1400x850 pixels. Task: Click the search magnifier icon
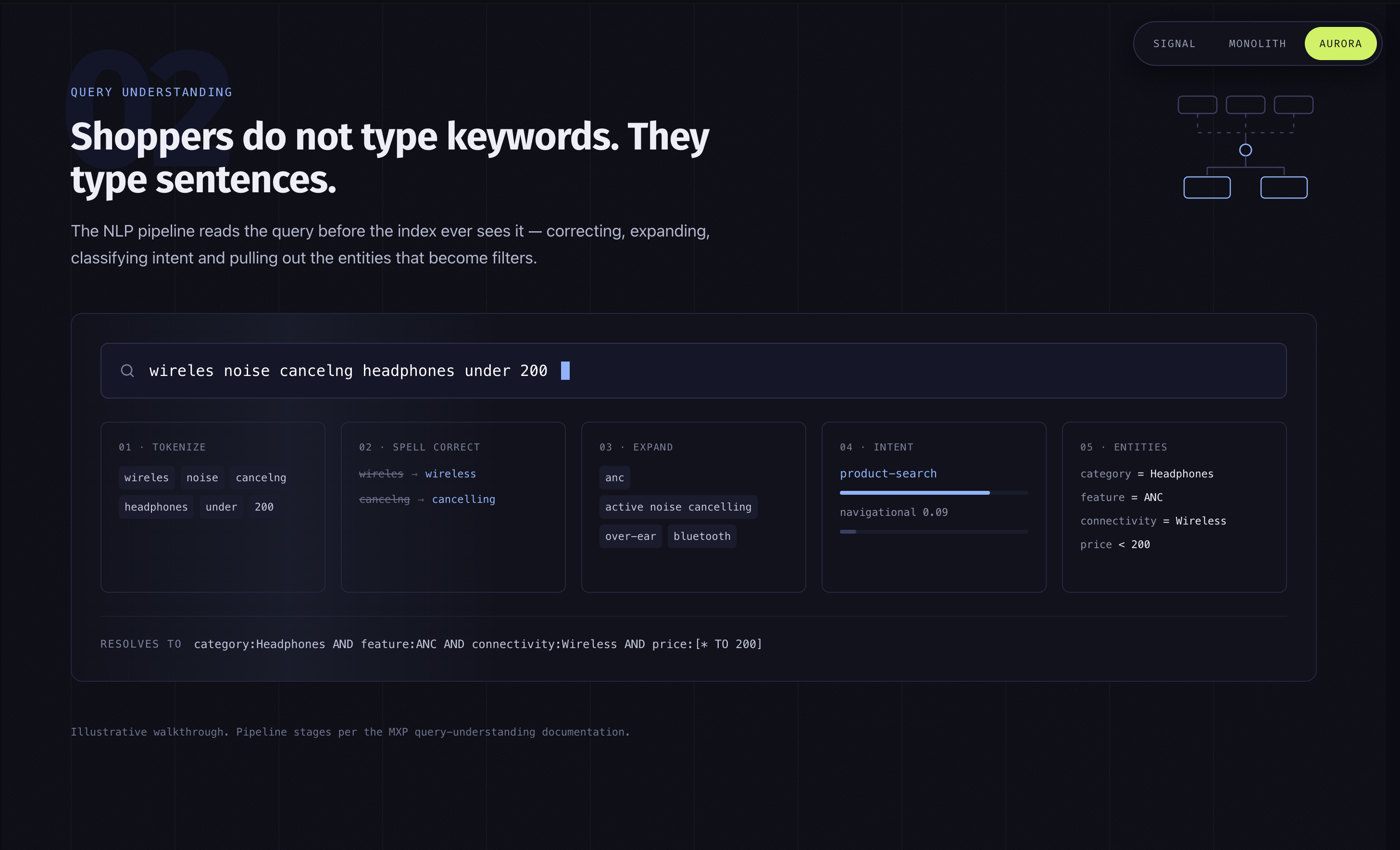coord(127,371)
